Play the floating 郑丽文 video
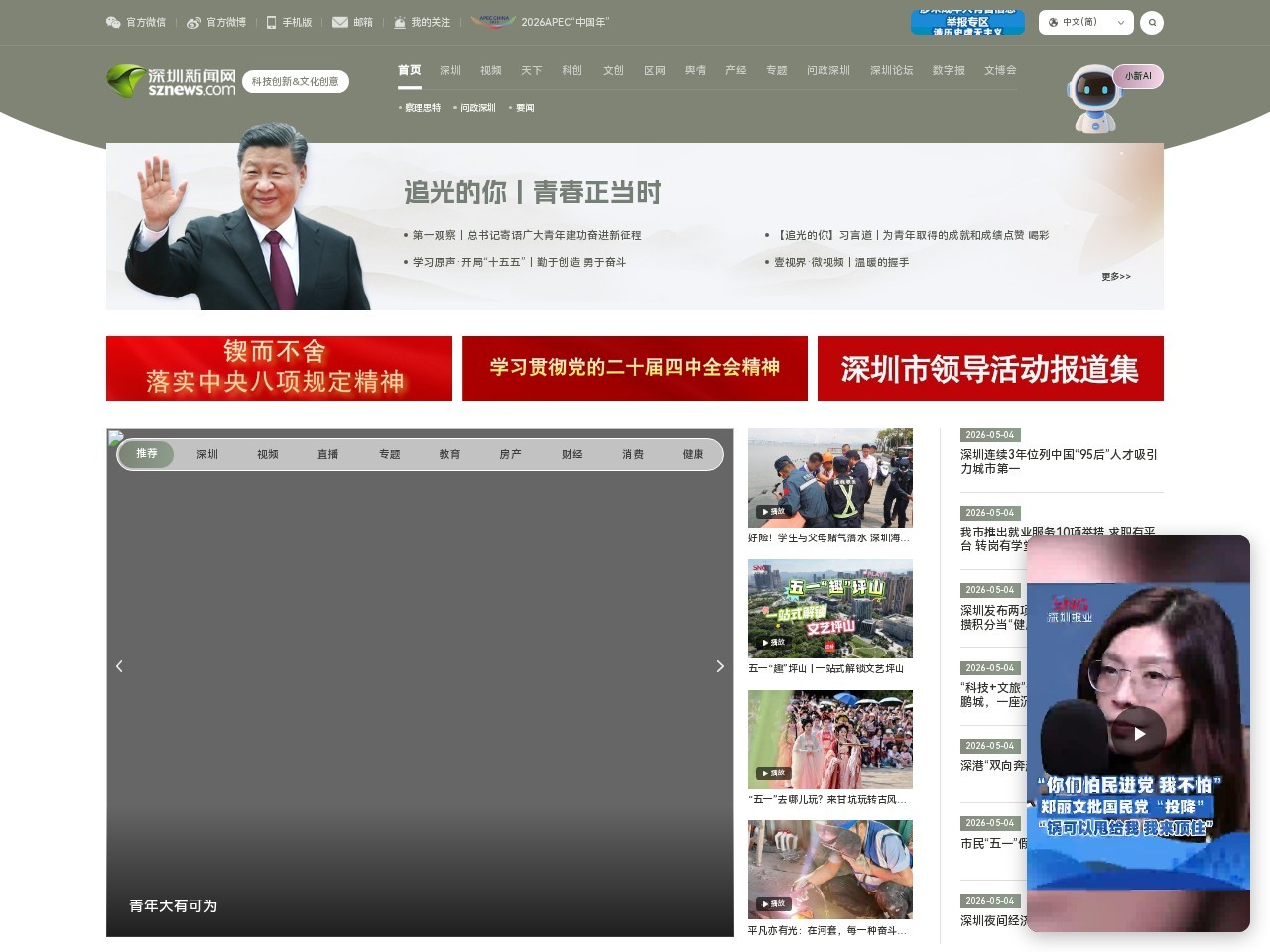Screen dimensions: 1270x952 (1138, 733)
